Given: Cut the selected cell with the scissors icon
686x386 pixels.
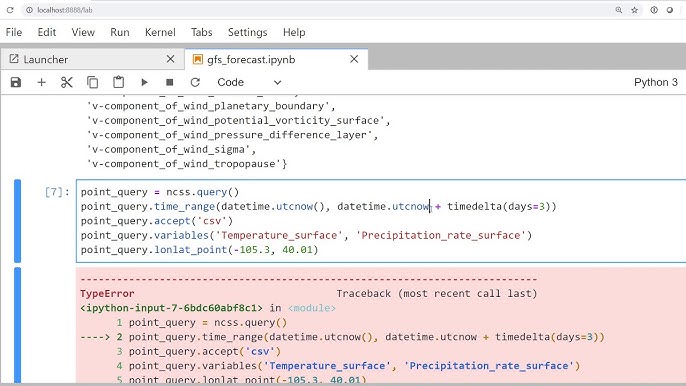Looking at the screenshot, I should 66,82.
